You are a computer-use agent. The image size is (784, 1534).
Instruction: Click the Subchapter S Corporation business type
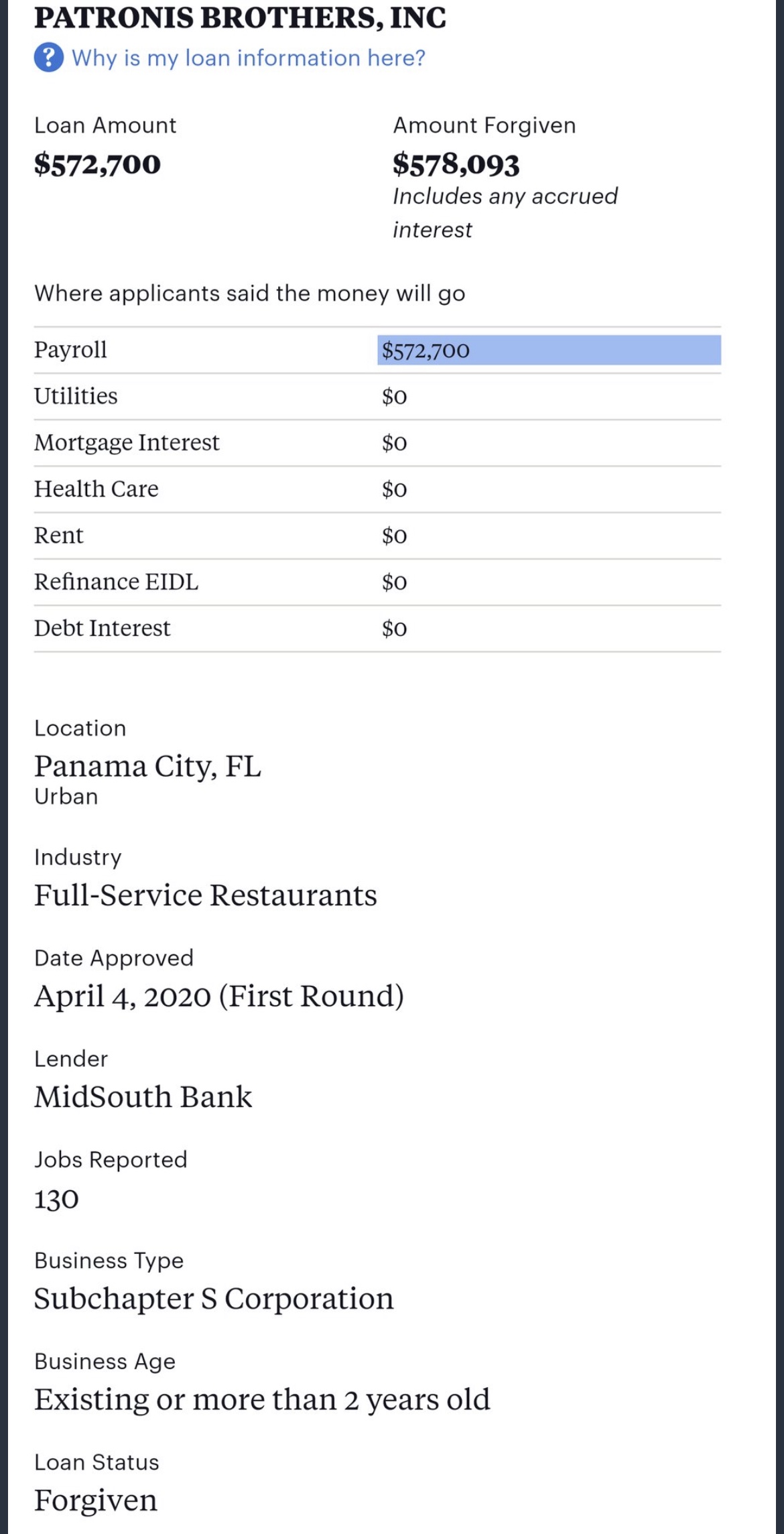pos(214,1299)
